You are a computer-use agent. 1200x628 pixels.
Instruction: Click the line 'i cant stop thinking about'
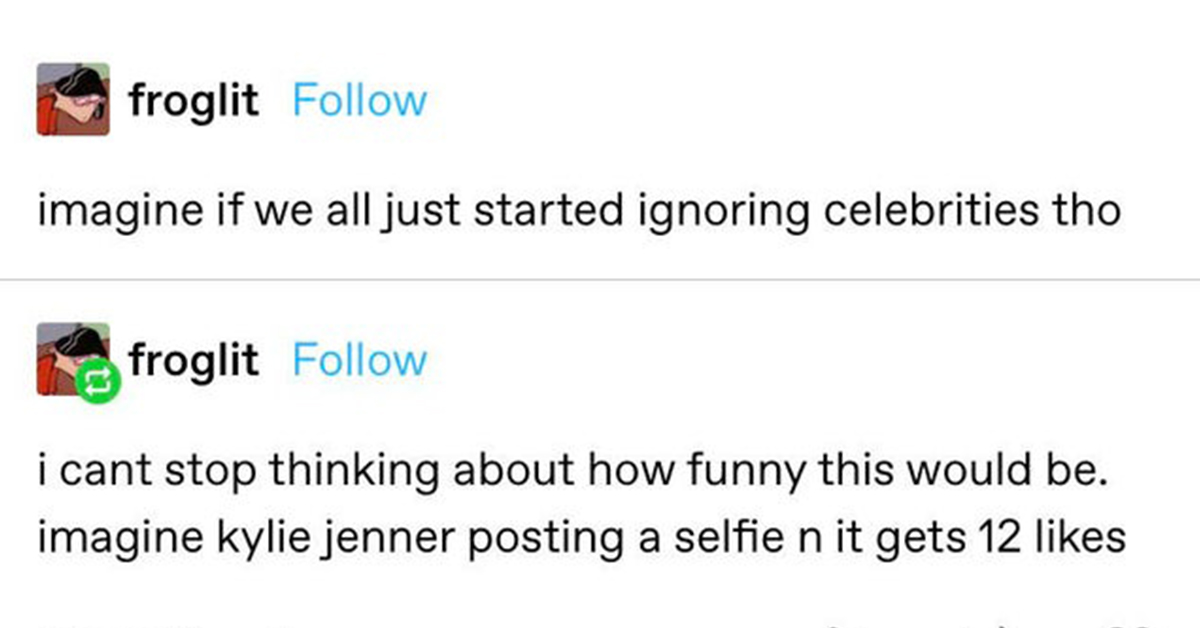tap(573, 470)
